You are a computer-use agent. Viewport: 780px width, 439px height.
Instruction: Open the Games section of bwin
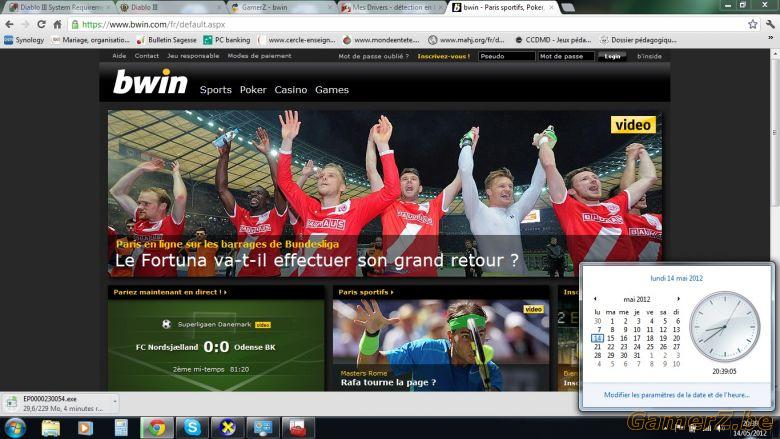click(332, 90)
